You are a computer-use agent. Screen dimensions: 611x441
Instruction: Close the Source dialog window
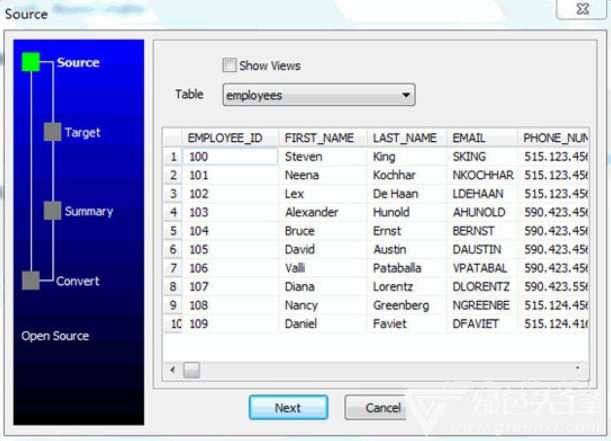(583, 9)
